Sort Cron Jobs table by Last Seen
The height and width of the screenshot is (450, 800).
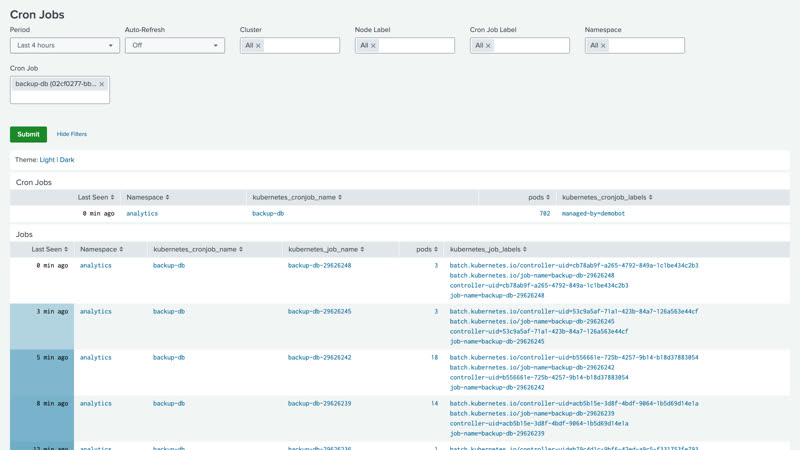96,197
